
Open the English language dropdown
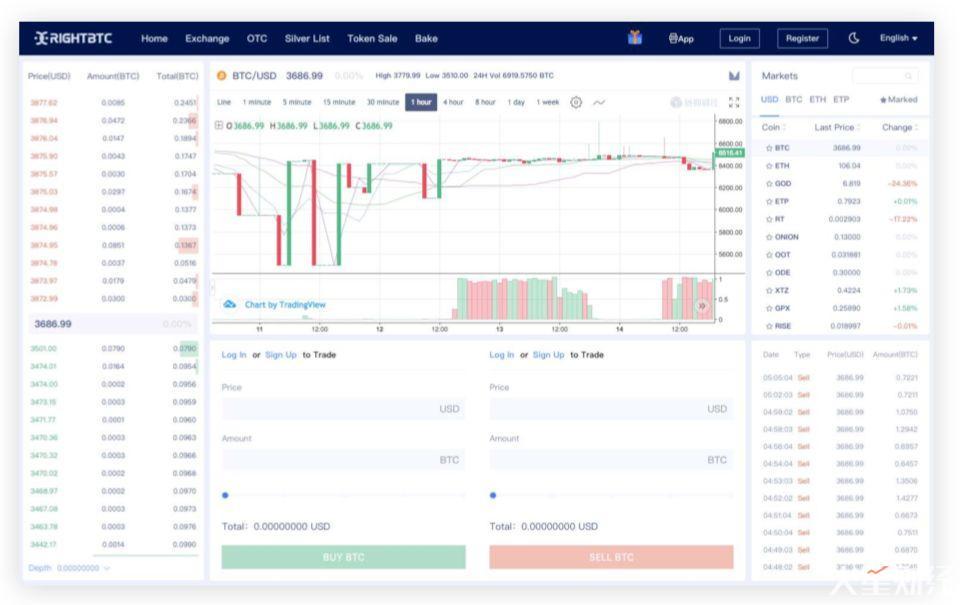[898, 38]
